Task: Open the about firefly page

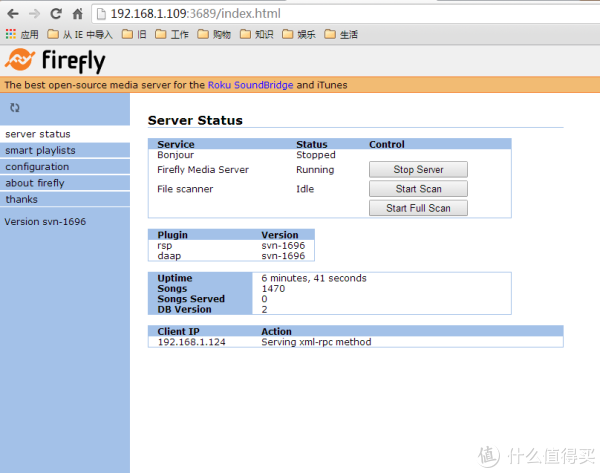Action: click(x=34, y=183)
